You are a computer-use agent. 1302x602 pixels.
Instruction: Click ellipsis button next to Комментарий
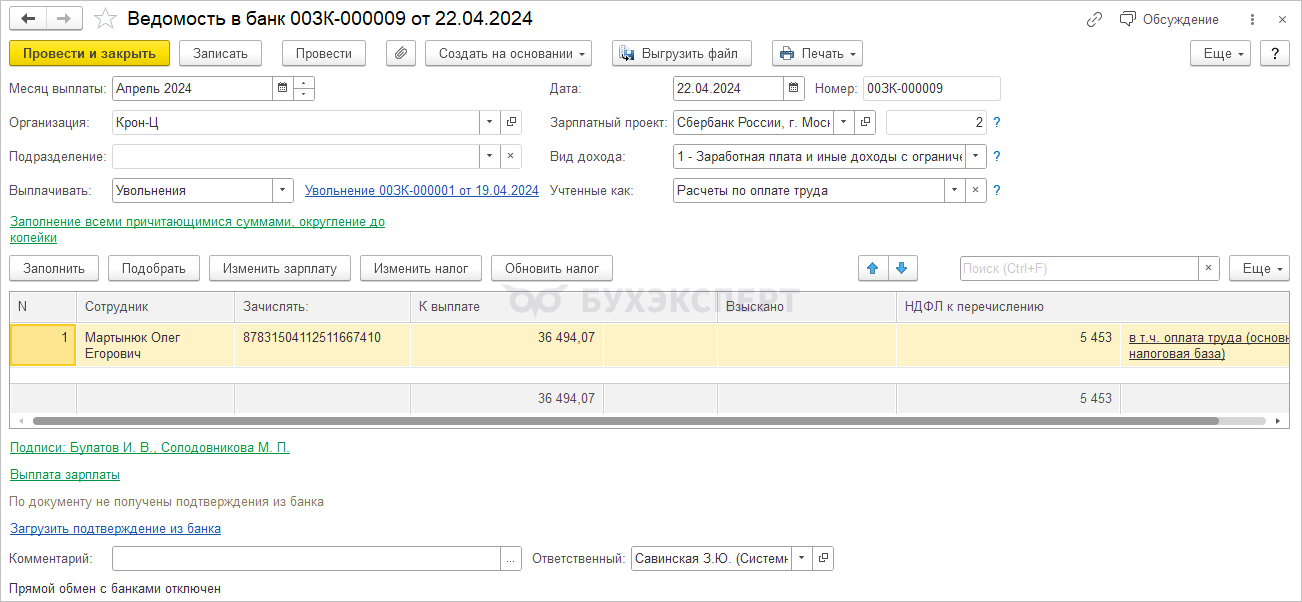pos(511,558)
